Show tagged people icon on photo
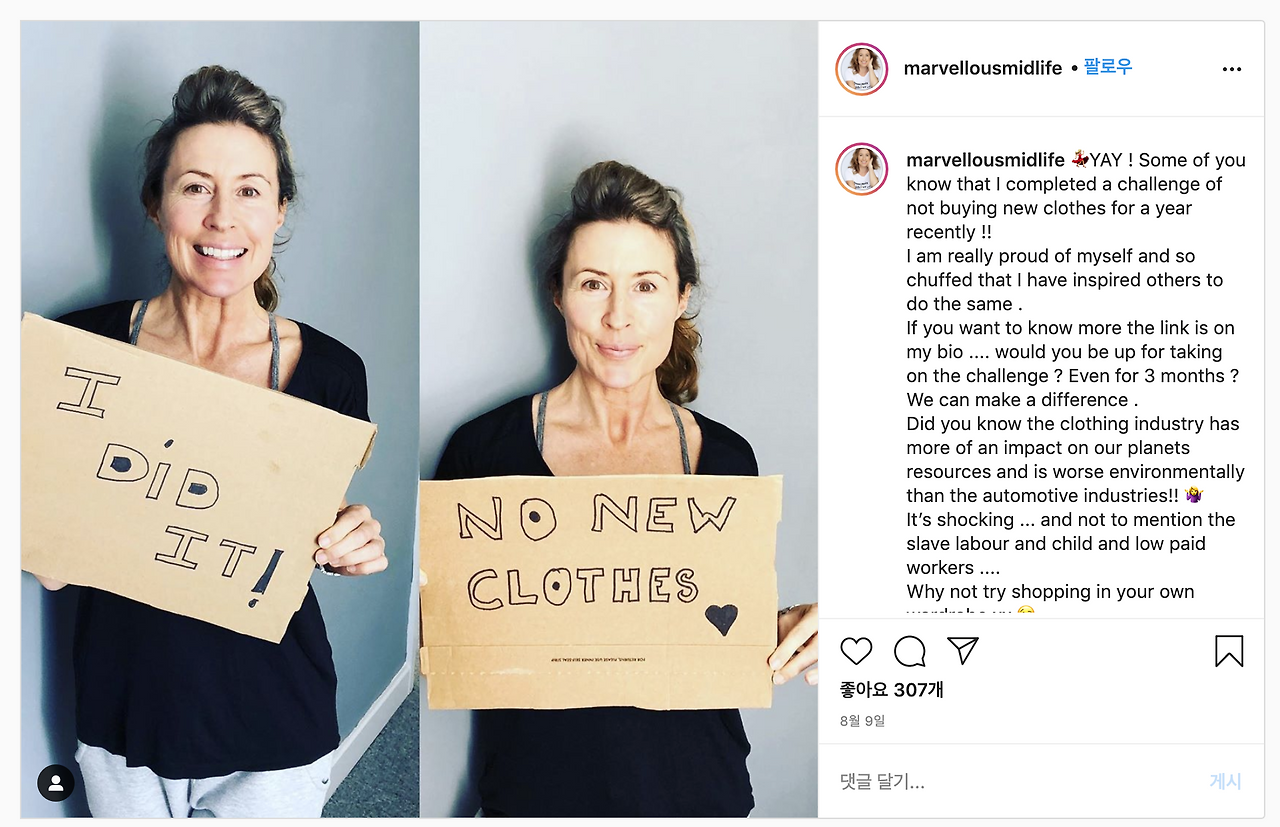The image size is (1280, 827). (x=56, y=783)
